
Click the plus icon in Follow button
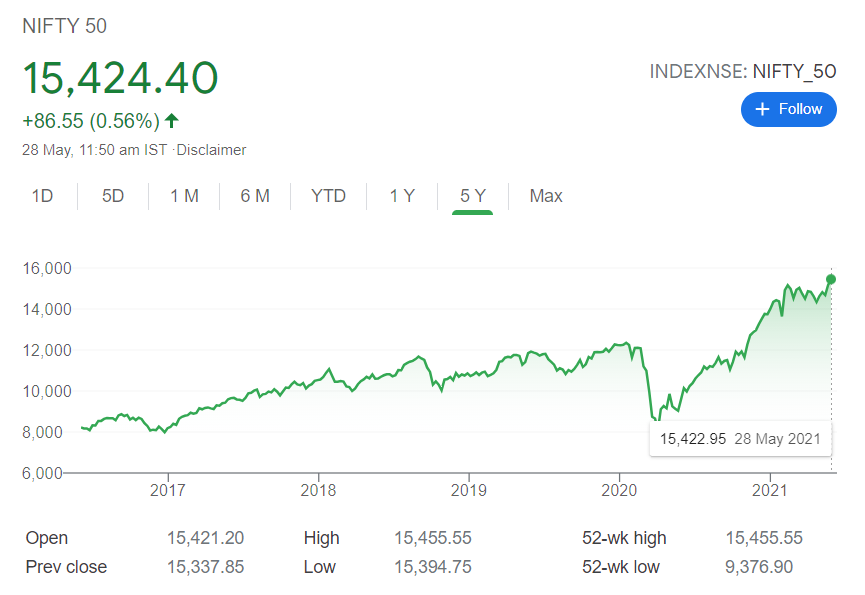[762, 109]
